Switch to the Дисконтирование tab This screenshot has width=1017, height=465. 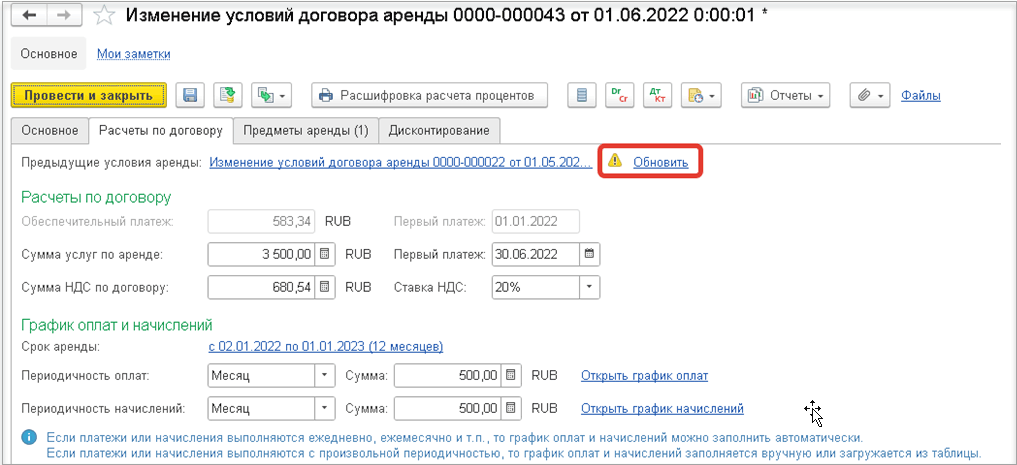(x=438, y=130)
